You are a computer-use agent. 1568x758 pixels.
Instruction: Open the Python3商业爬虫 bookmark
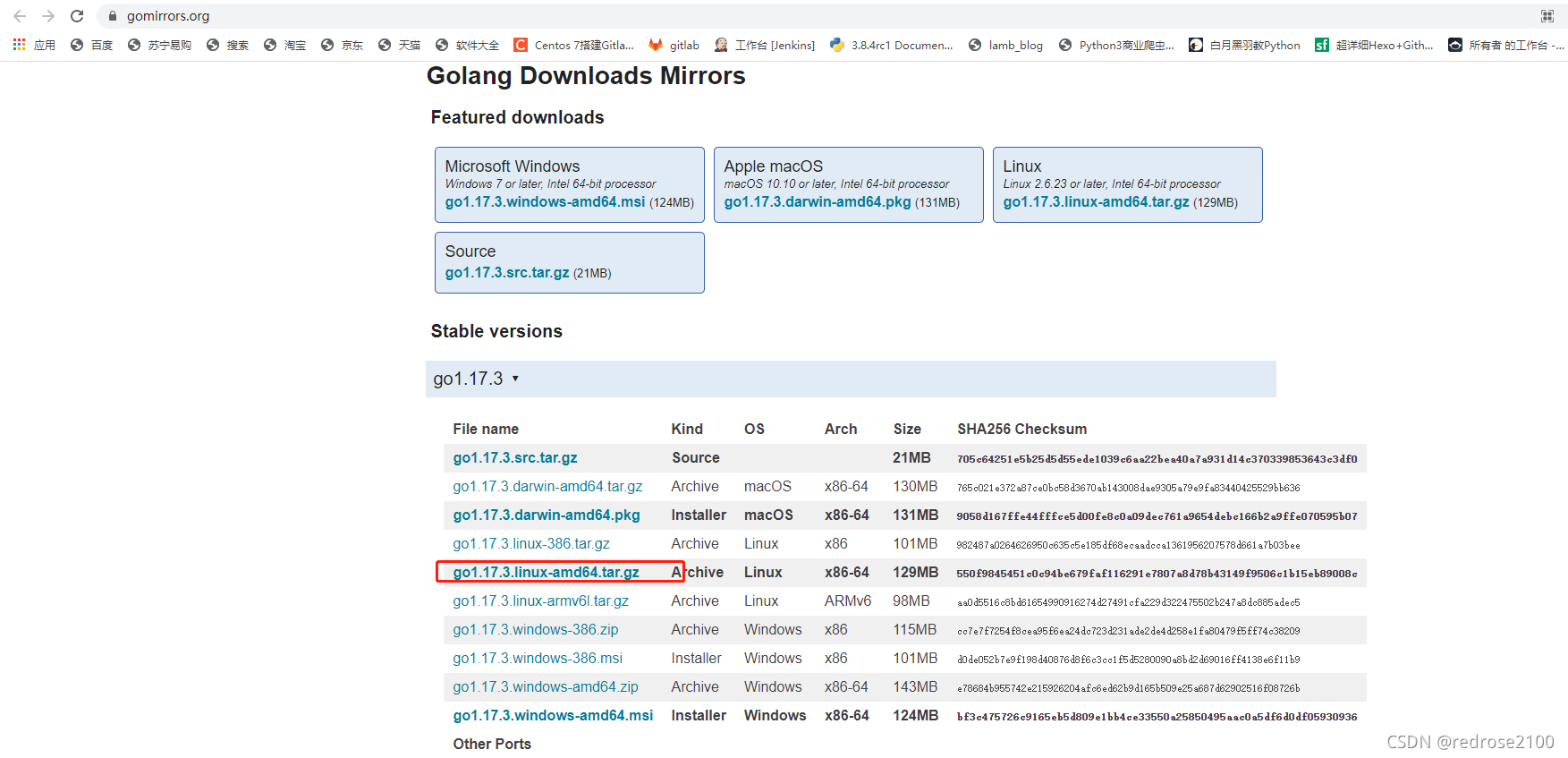click(x=1116, y=45)
